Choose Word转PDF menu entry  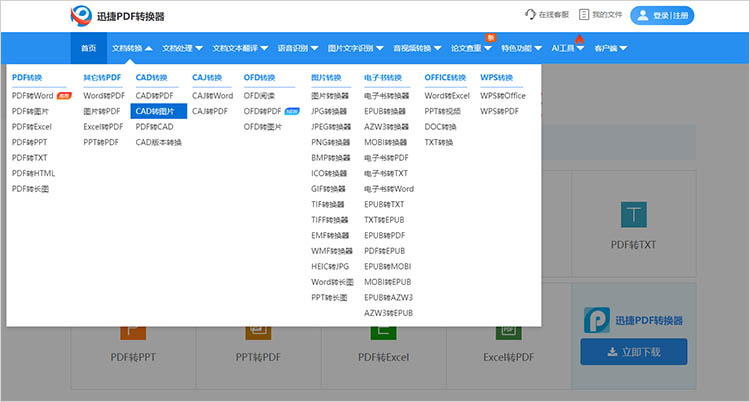click(x=104, y=96)
